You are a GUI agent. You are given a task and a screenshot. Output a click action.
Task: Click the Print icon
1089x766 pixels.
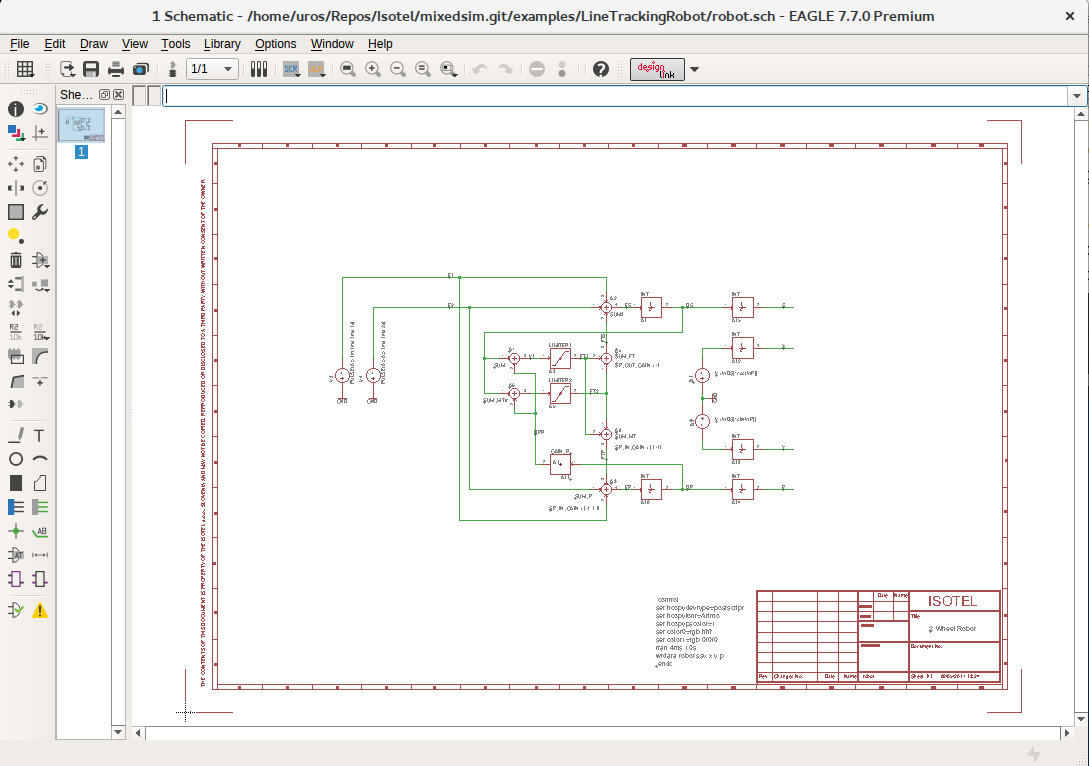coord(115,69)
